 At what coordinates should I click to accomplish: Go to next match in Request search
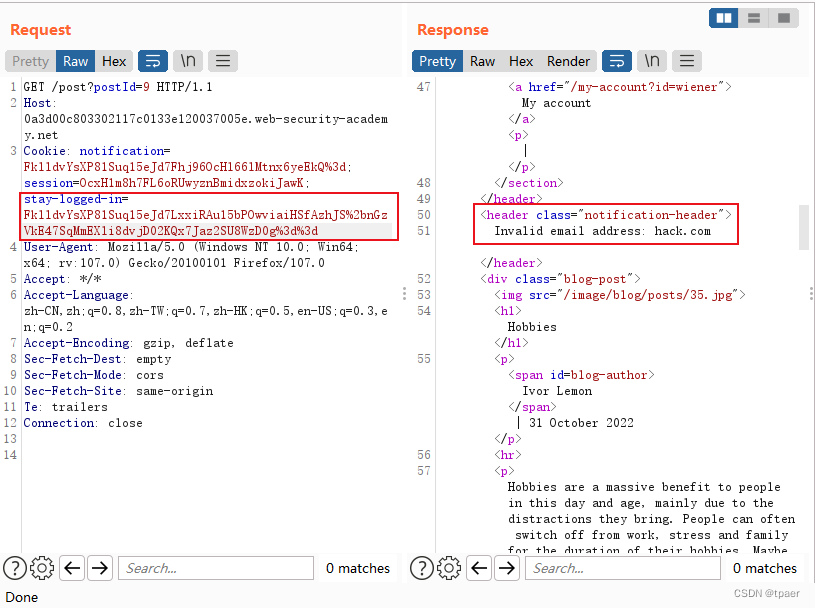tap(100, 568)
